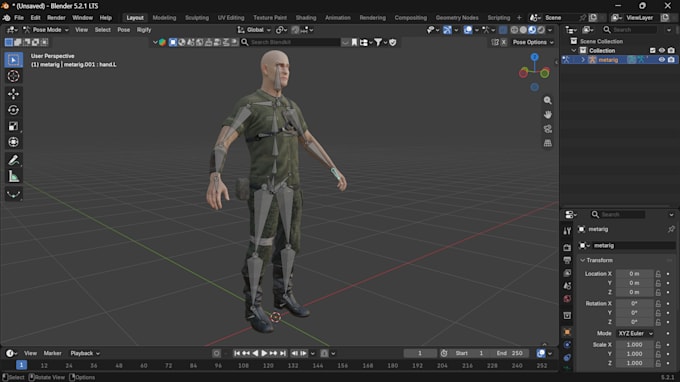Open the View Layer properties tab
Image resolution: width=680 pixels, height=382 pixels.
coord(567,273)
